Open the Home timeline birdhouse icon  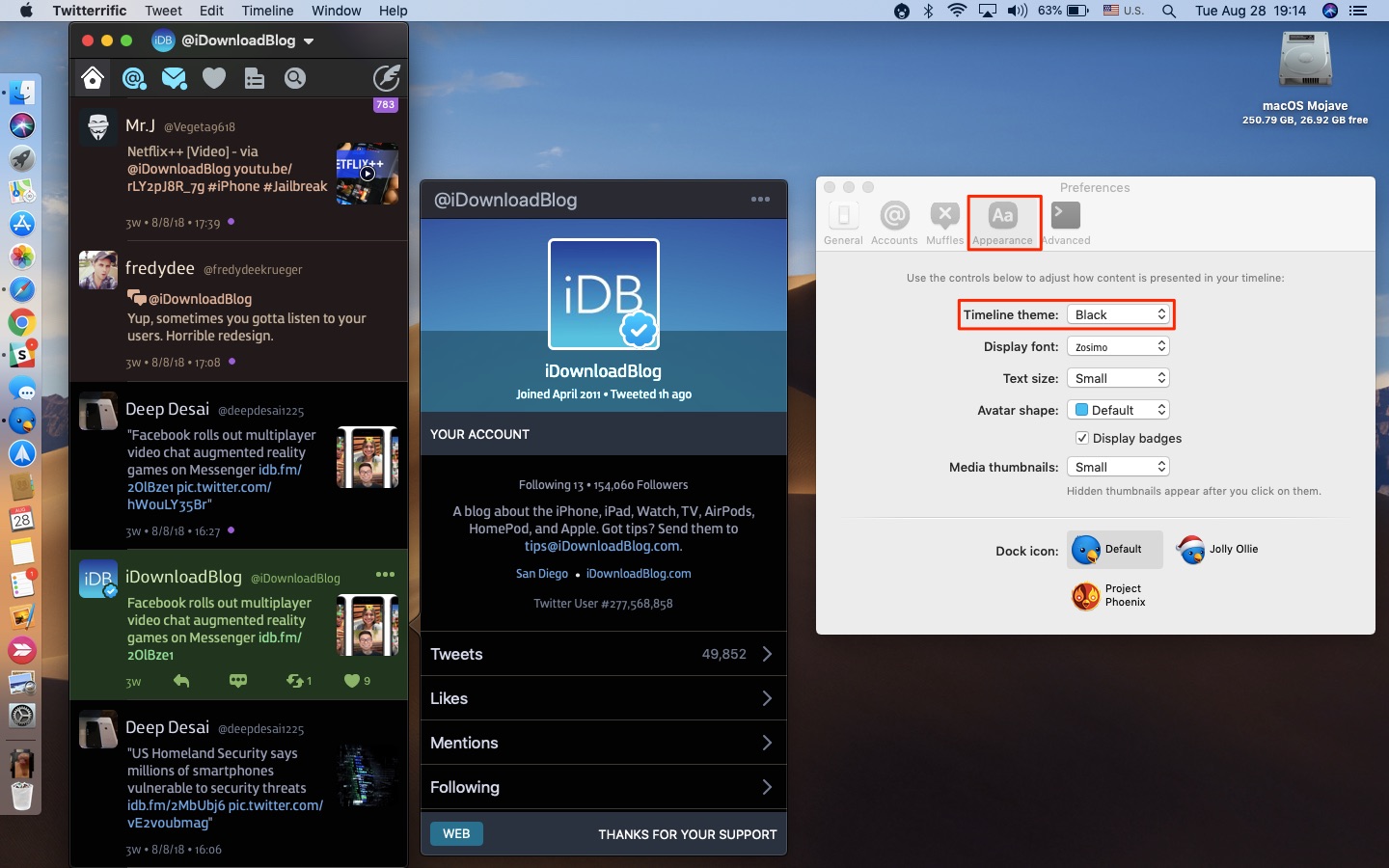pyautogui.click(x=93, y=78)
